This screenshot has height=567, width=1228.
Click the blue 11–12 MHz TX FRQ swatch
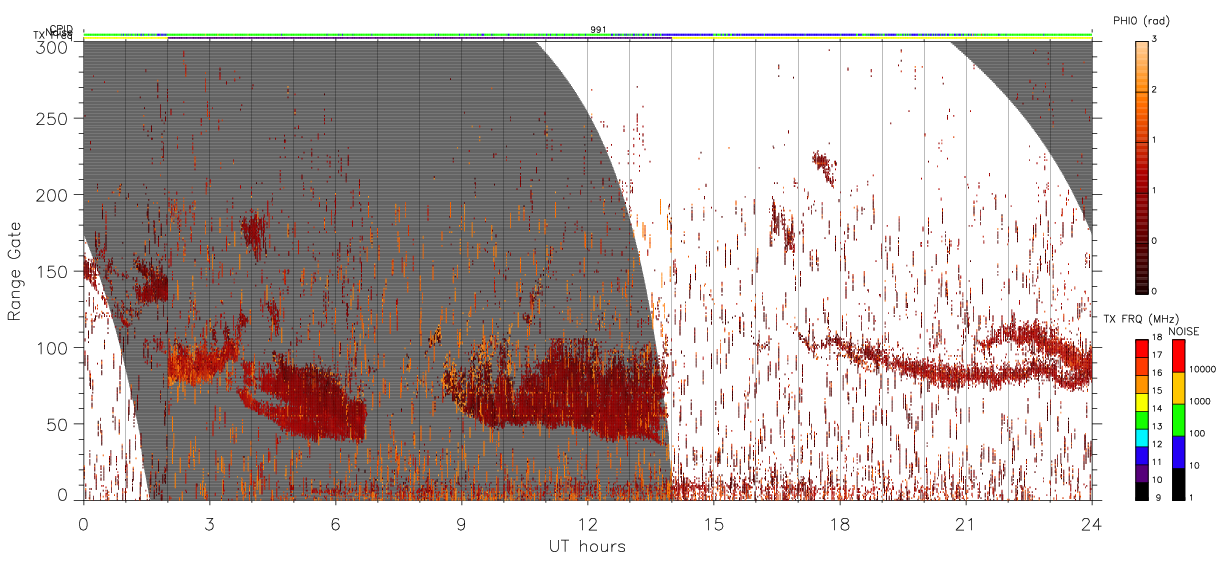[x=1141, y=455]
